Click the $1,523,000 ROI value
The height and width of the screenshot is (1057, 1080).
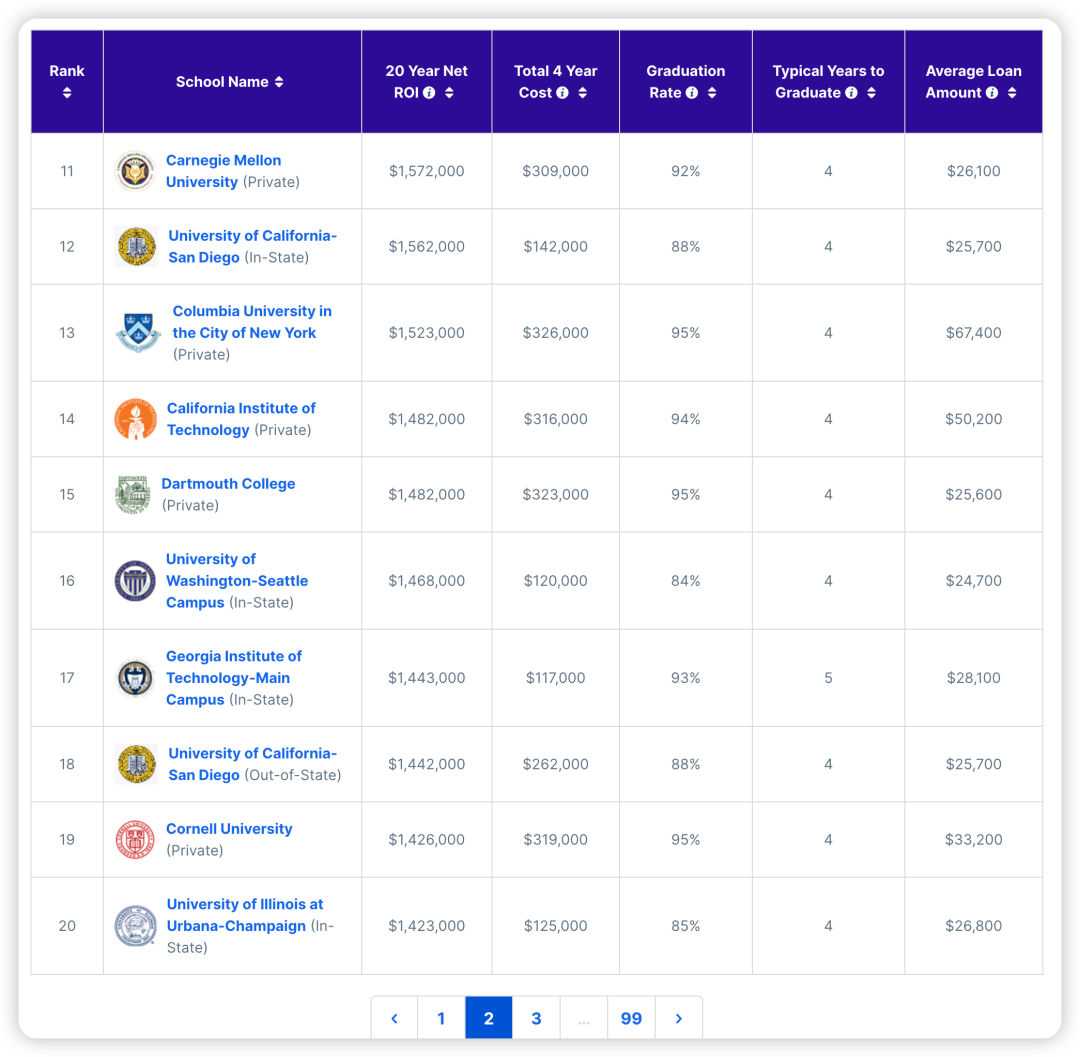coord(427,333)
